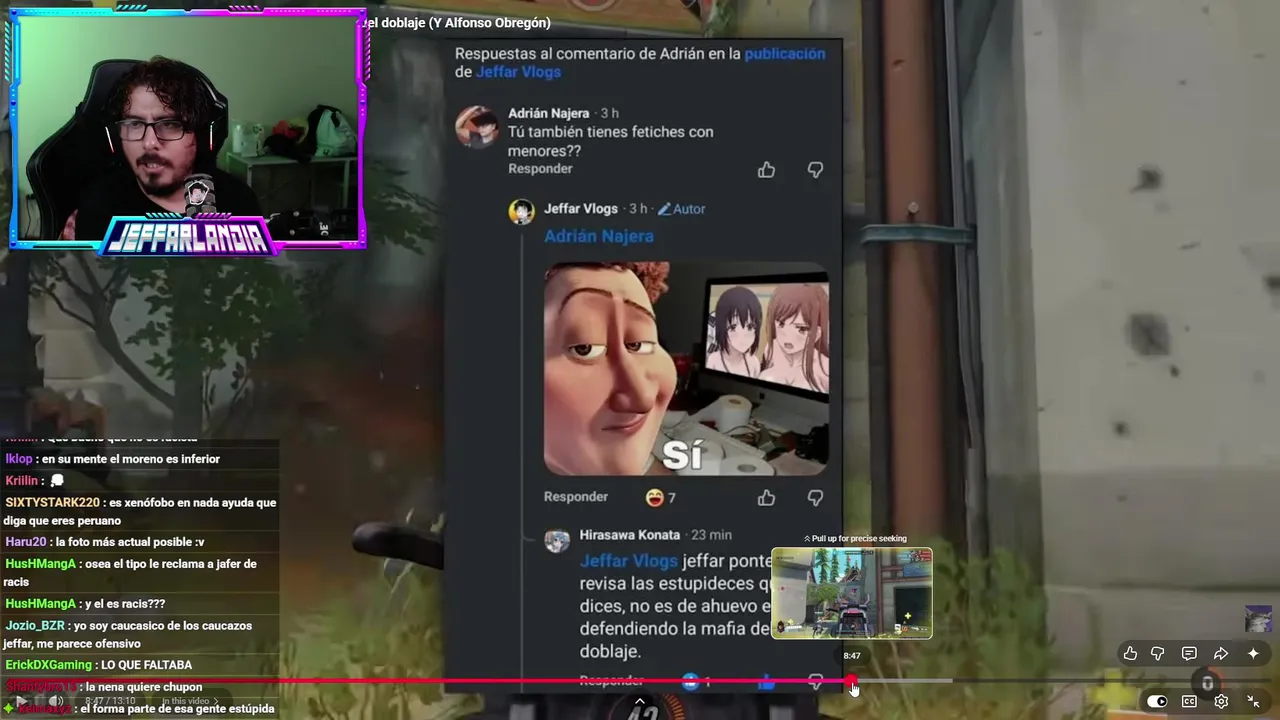Click the '8:47 / 13:10' time display
Viewport: 1280px width, 720px height.
click(x=110, y=702)
